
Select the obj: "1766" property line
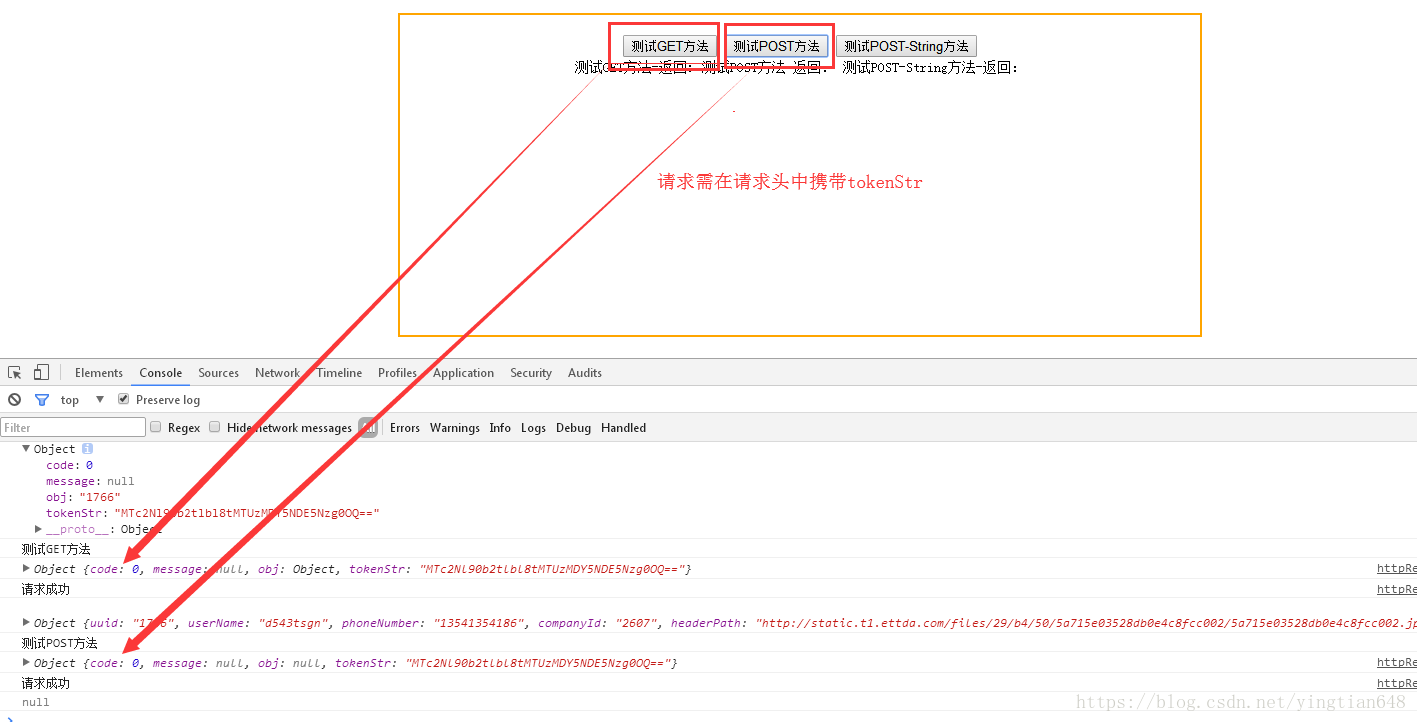(83, 497)
